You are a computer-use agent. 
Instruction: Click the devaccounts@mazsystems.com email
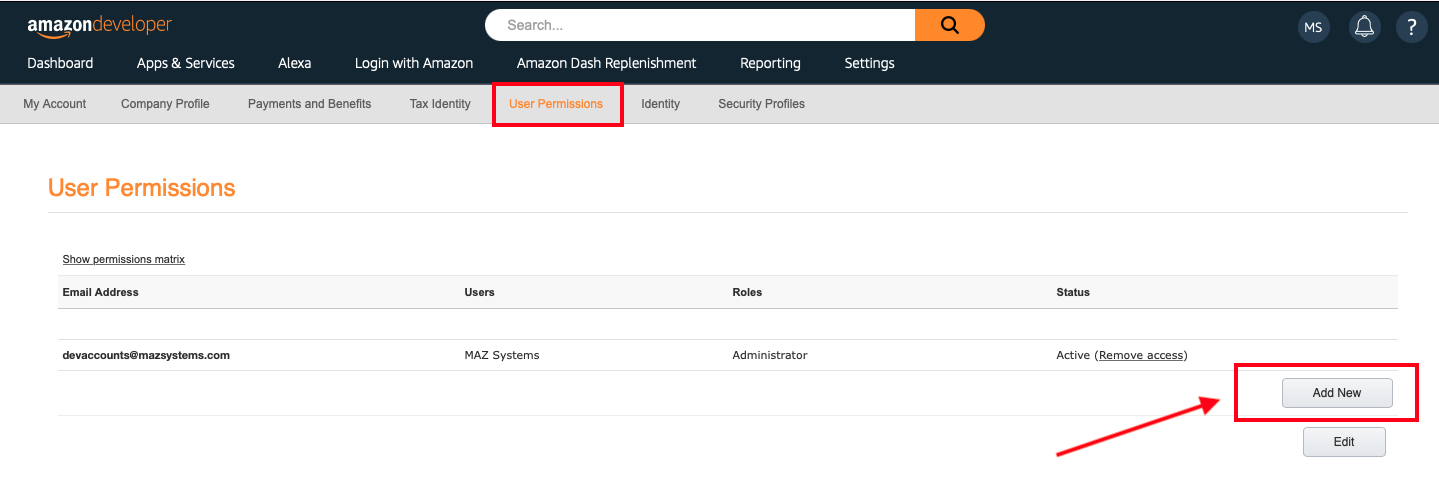click(146, 355)
